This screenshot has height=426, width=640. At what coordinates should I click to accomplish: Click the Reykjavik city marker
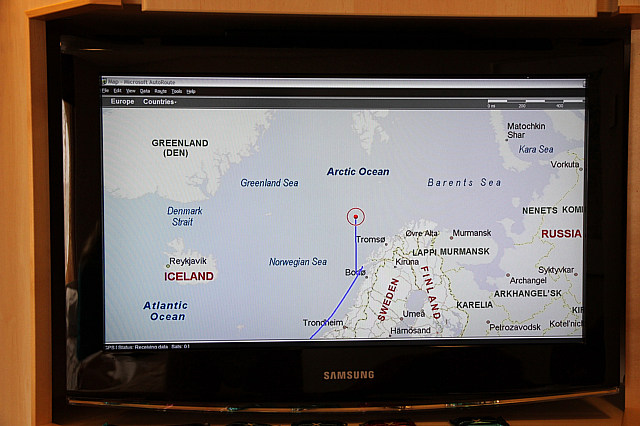[x=167, y=267]
